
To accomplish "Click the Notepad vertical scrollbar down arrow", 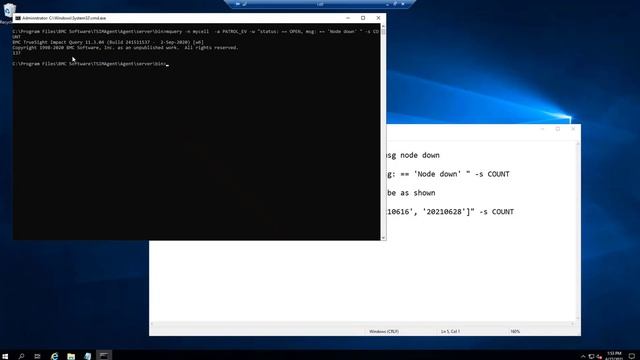I will (578, 318).
